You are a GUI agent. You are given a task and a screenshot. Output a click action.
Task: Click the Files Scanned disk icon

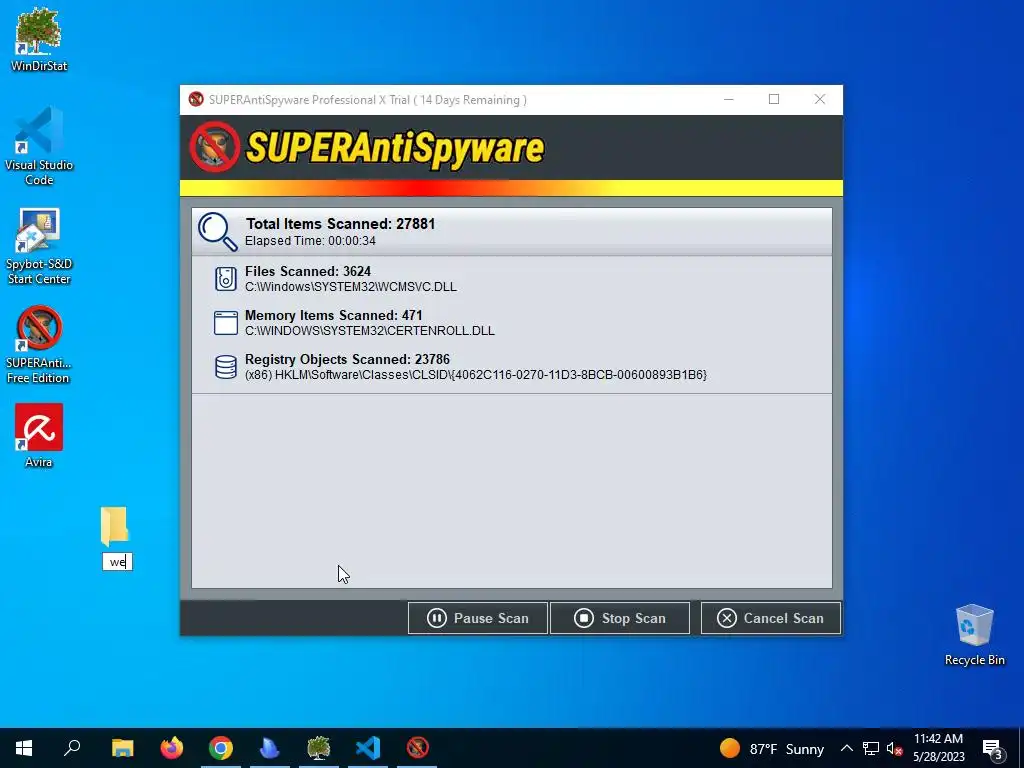coord(226,279)
